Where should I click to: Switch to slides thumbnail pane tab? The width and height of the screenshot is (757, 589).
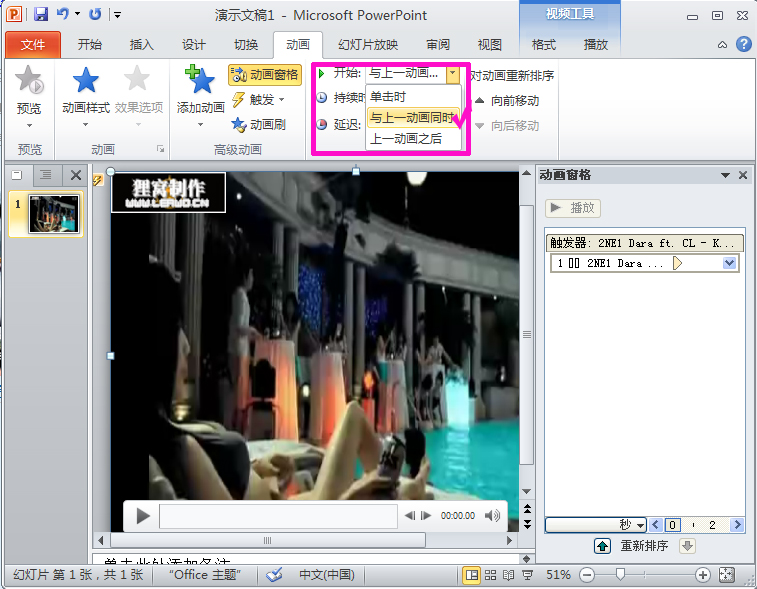tap(17, 175)
